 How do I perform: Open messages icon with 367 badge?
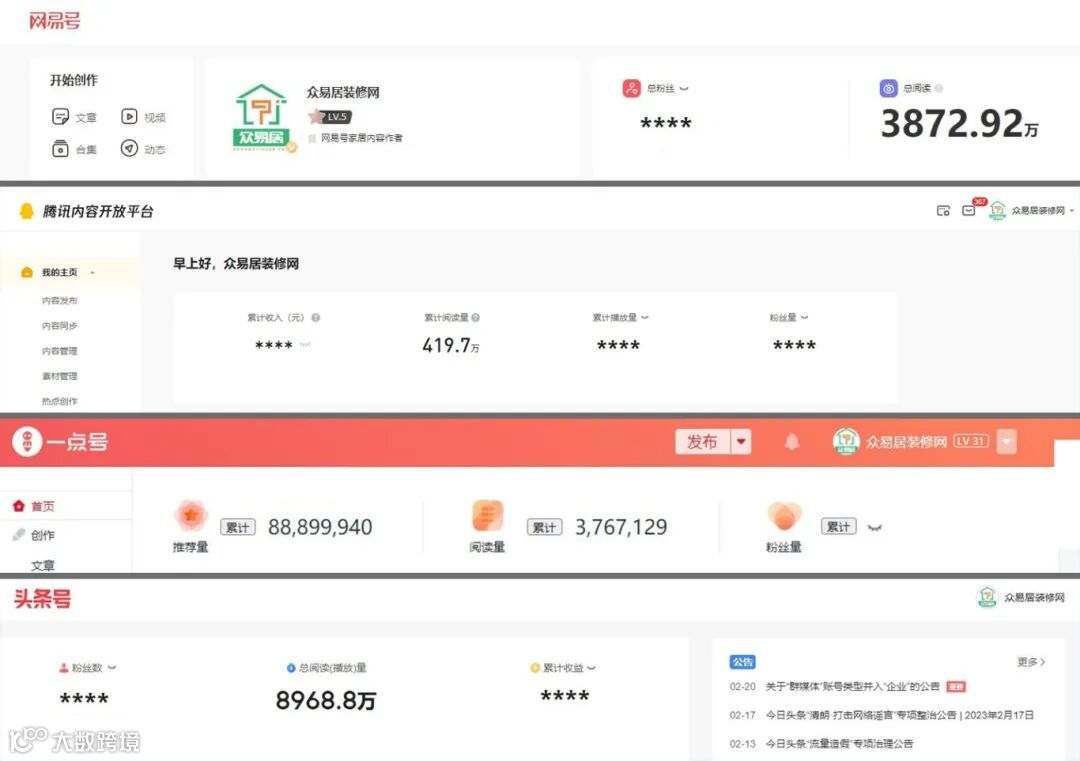click(x=969, y=210)
